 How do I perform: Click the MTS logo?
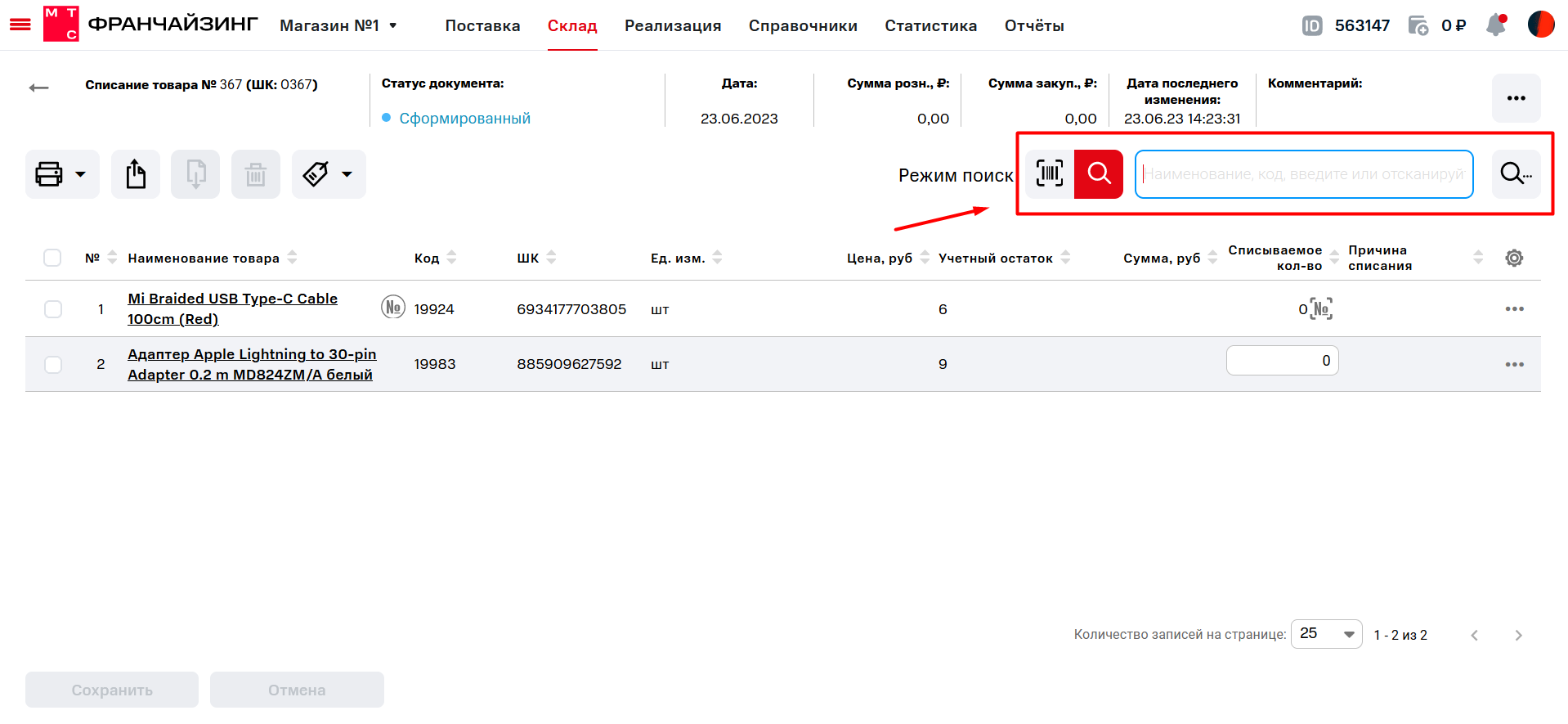pos(61,24)
